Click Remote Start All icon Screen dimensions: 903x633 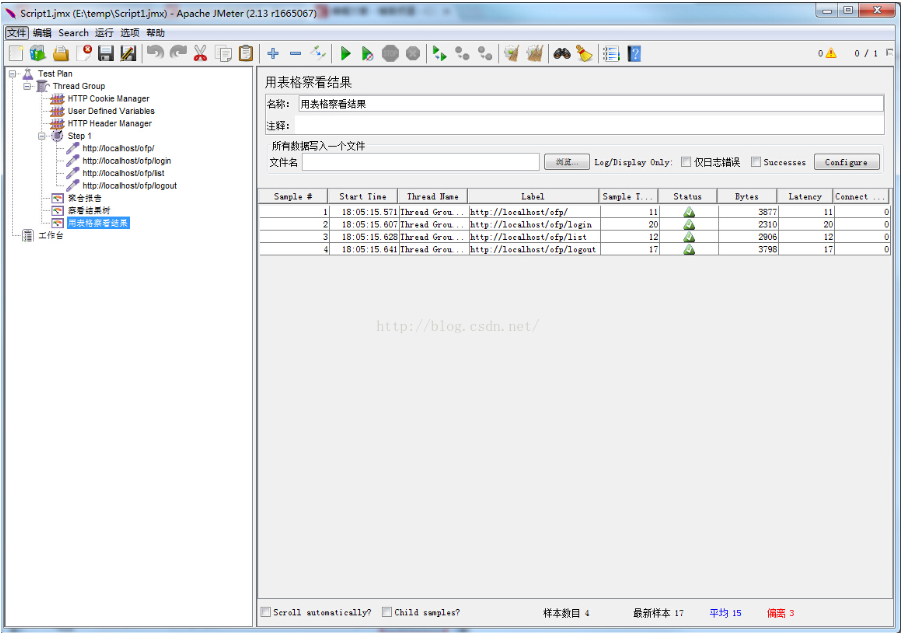tap(439, 54)
